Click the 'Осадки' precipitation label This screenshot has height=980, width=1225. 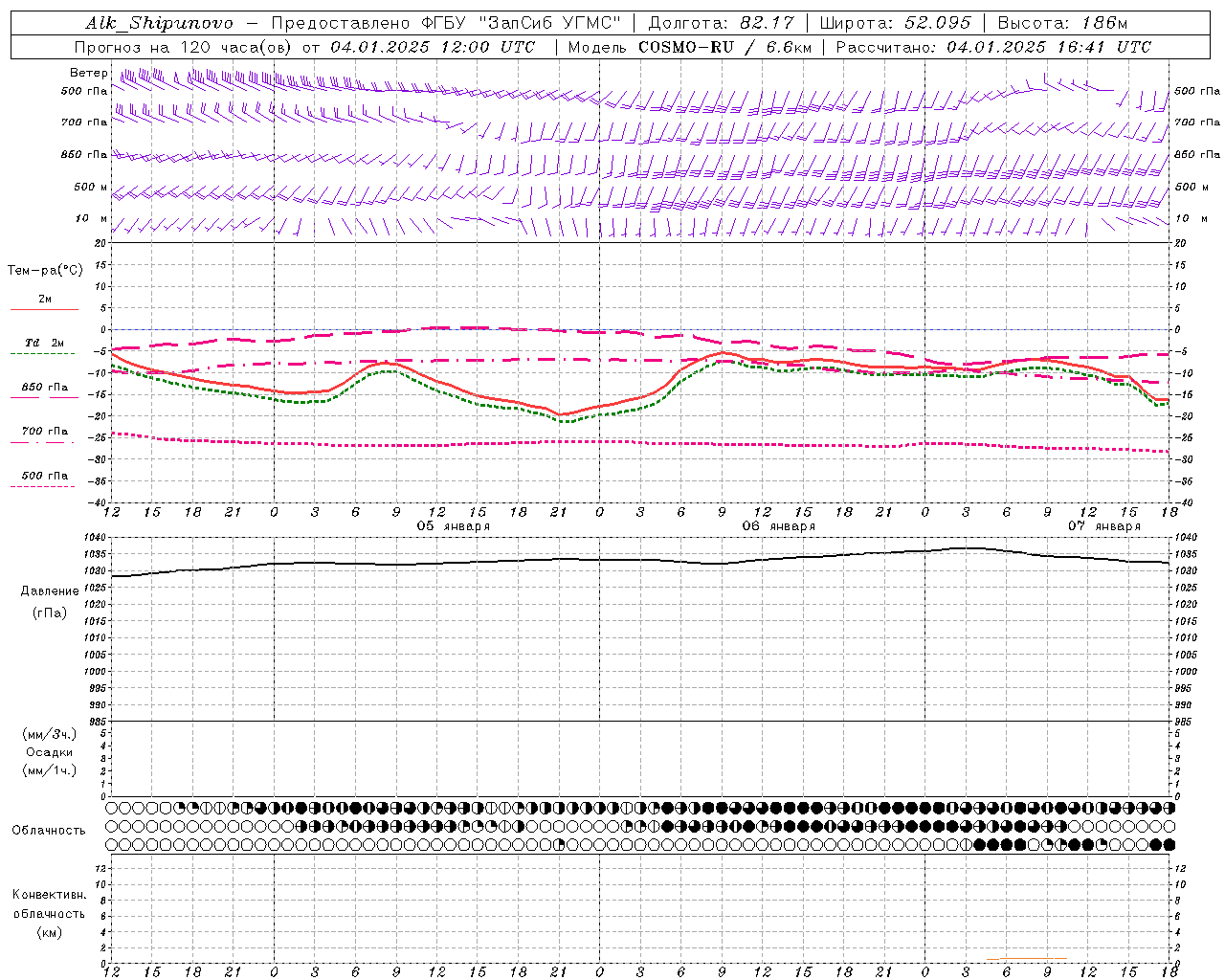pos(50,752)
